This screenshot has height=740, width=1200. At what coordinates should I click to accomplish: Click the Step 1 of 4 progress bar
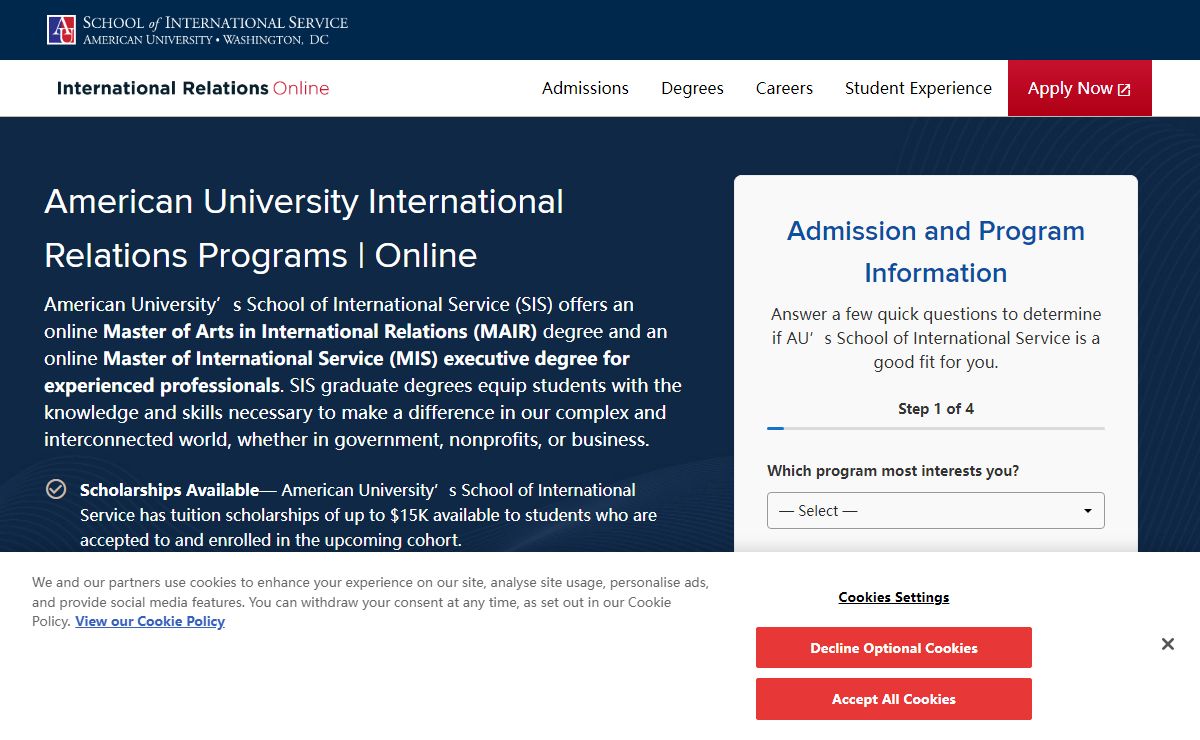(936, 428)
